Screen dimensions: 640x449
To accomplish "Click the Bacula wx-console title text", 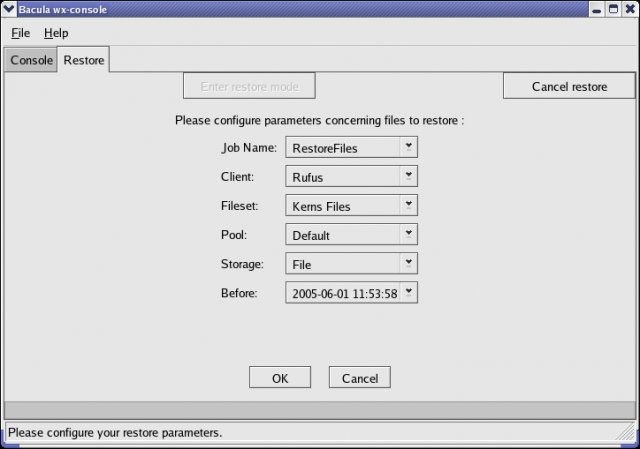I will [x=63, y=9].
